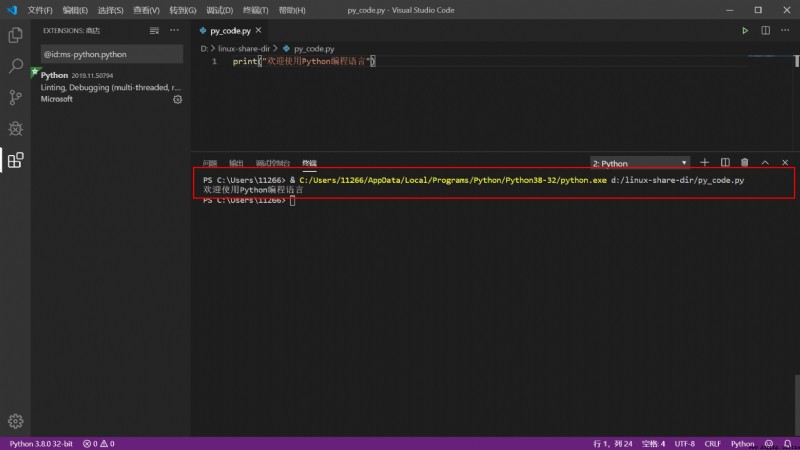Image resolution: width=800 pixels, height=450 pixels.
Task: Select Python 3.8.0 32-bit interpreter in status bar
Action: click(x=41, y=444)
